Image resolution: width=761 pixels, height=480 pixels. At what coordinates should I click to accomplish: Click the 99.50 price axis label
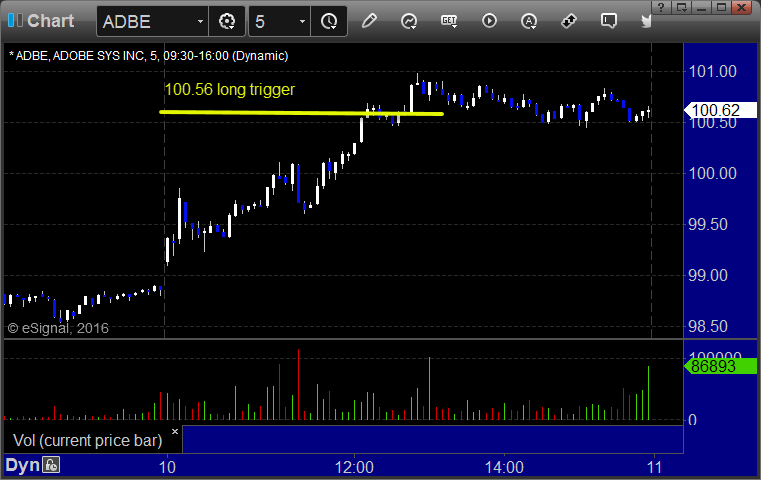tap(708, 224)
